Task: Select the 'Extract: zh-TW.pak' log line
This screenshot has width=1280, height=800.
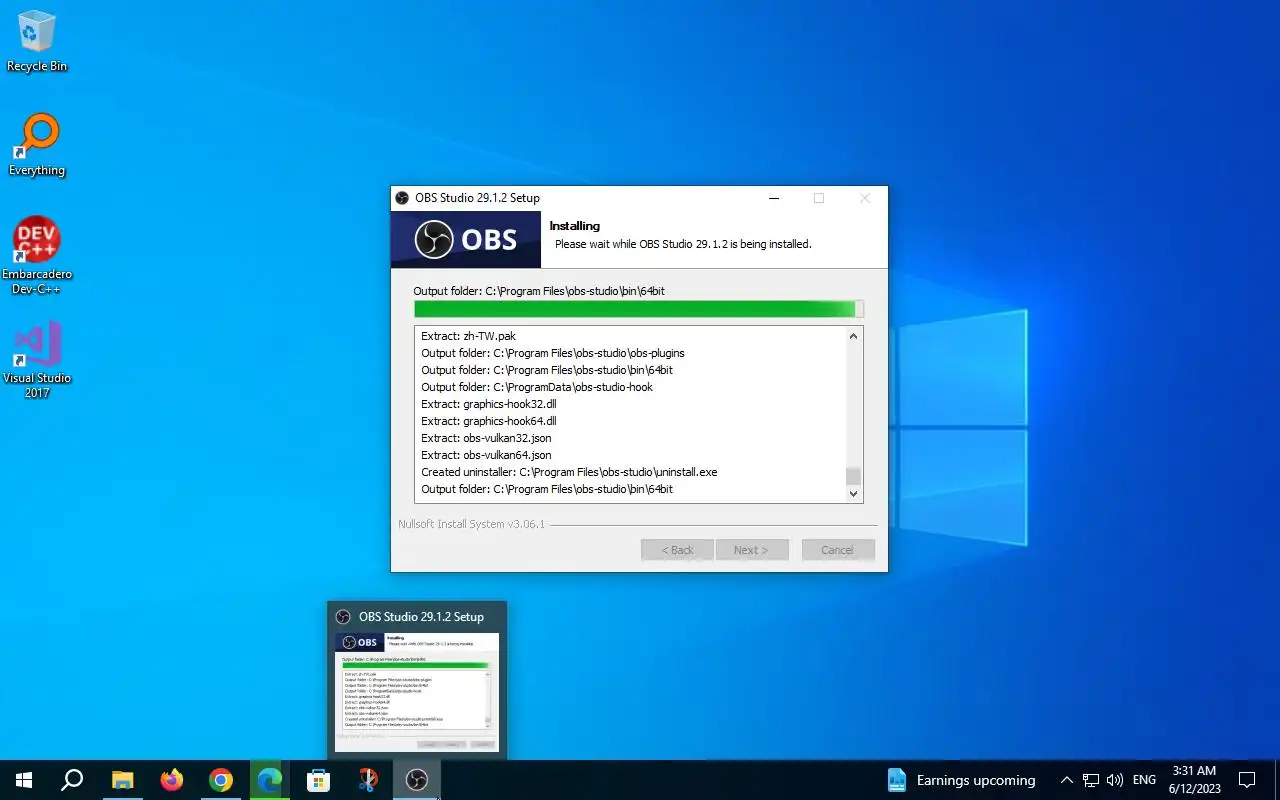Action: click(x=469, y=336)
